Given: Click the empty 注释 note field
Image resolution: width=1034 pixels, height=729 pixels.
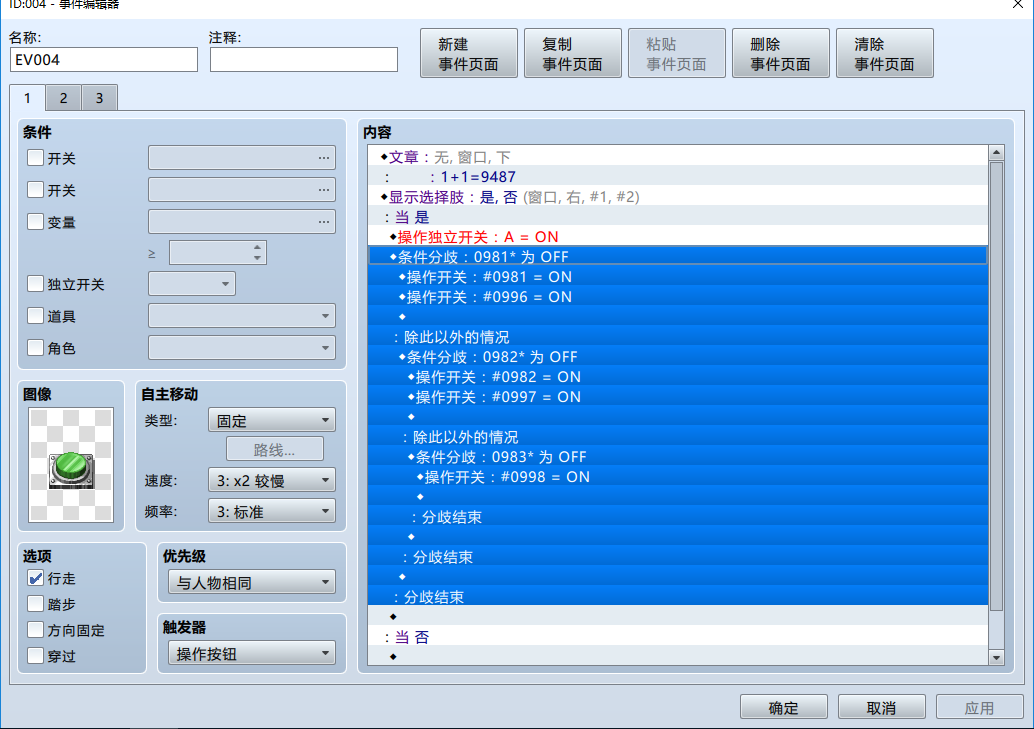Looking at the screenshot, I should 304,59.
